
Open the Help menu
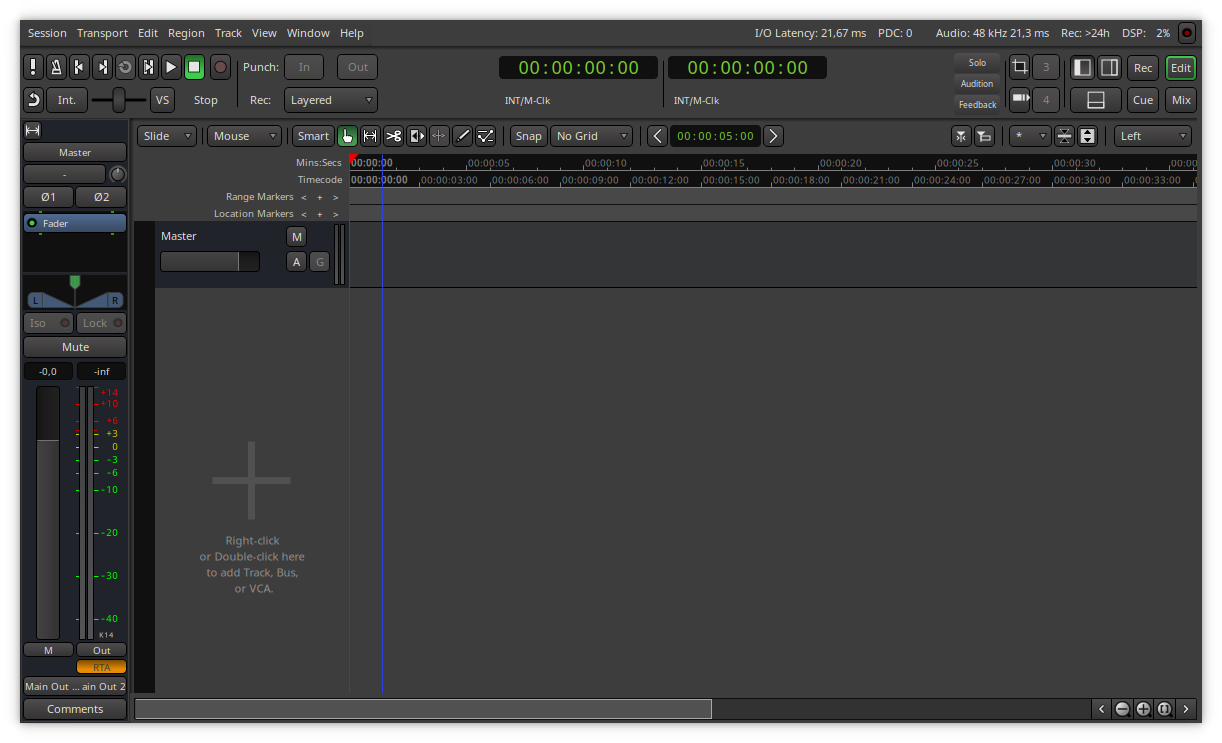(x=352, y=33)
